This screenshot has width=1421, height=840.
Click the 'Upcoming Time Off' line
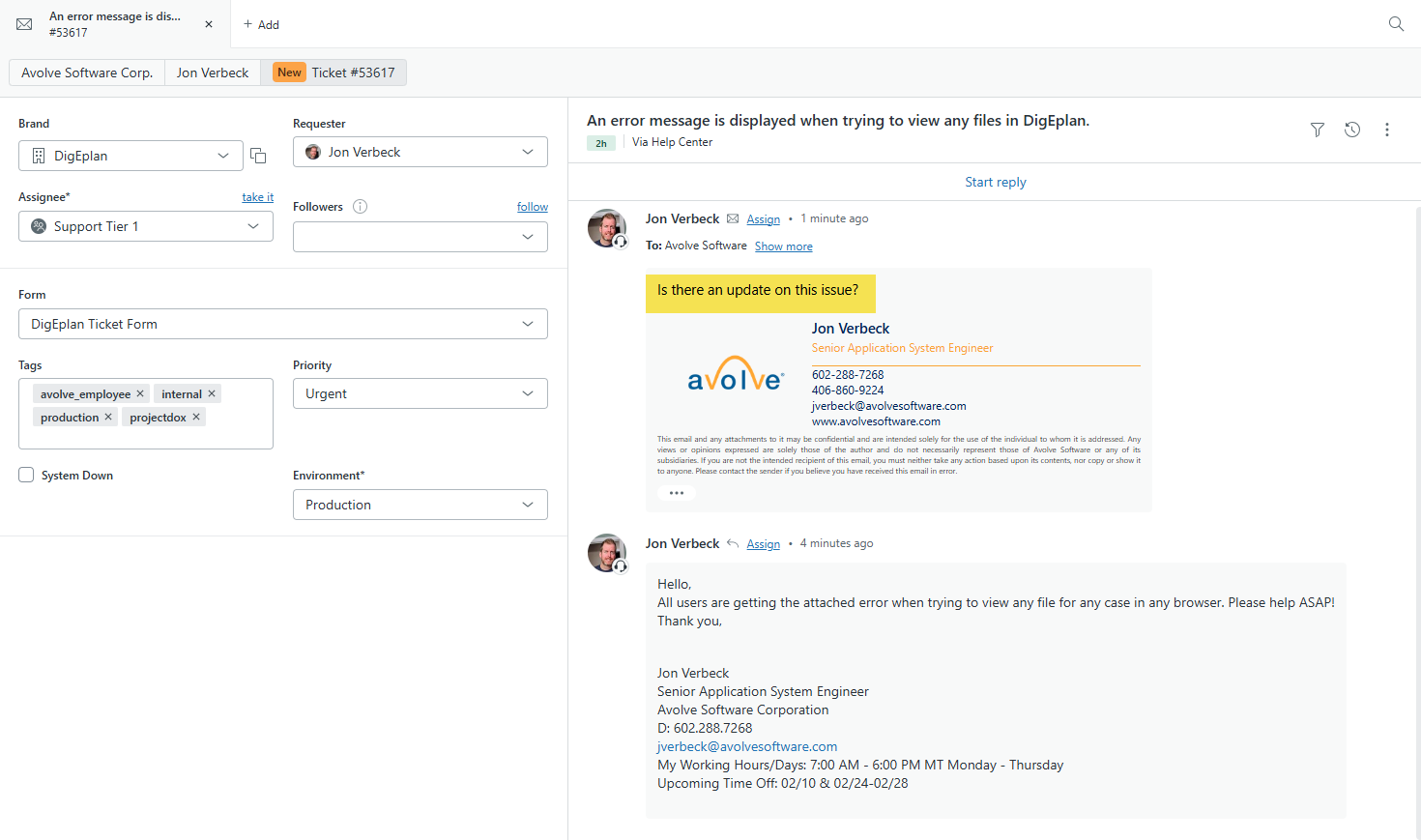(783, 783)
